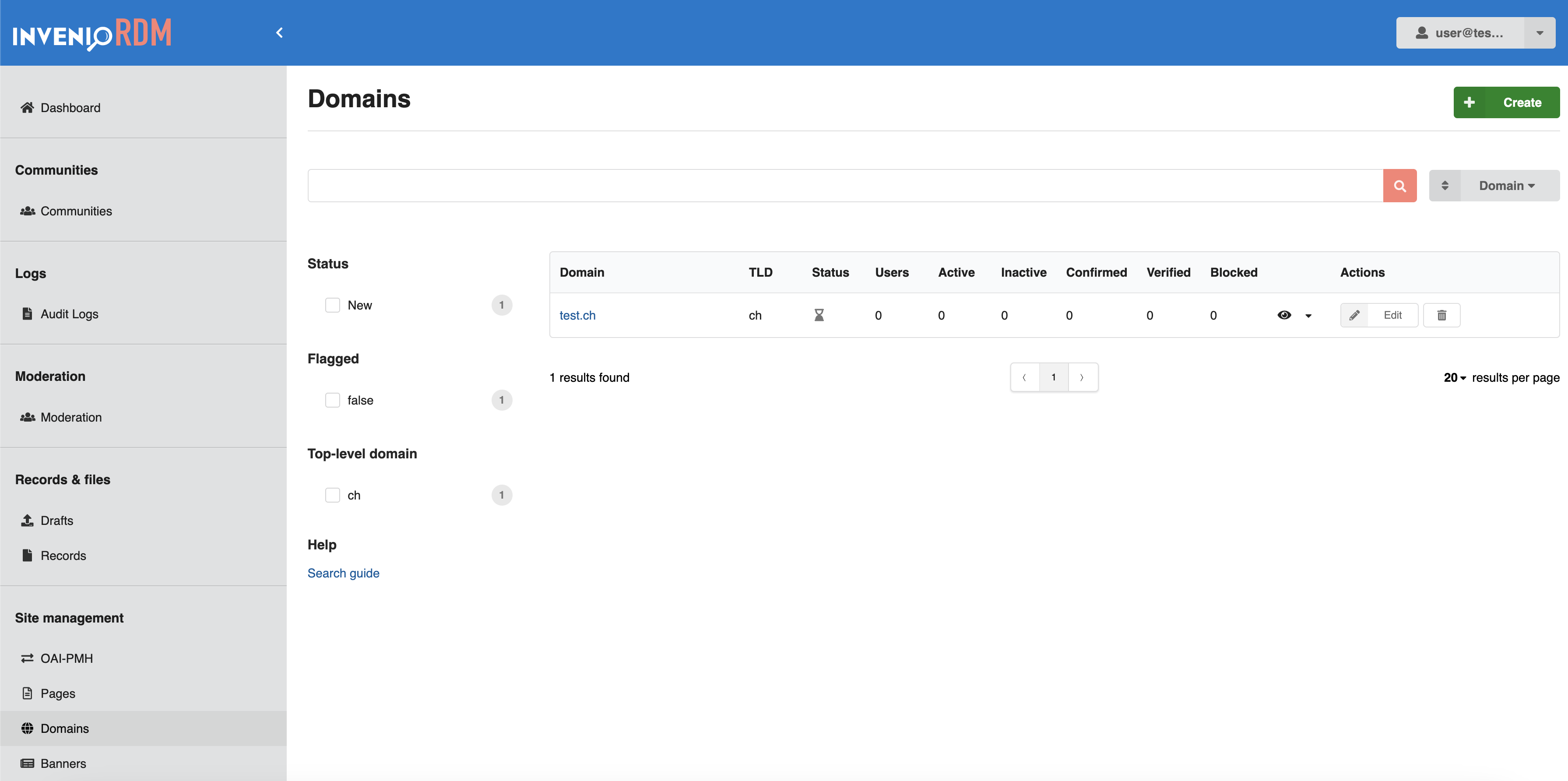Toggle the sort direction arrows

click(1445, 186)
